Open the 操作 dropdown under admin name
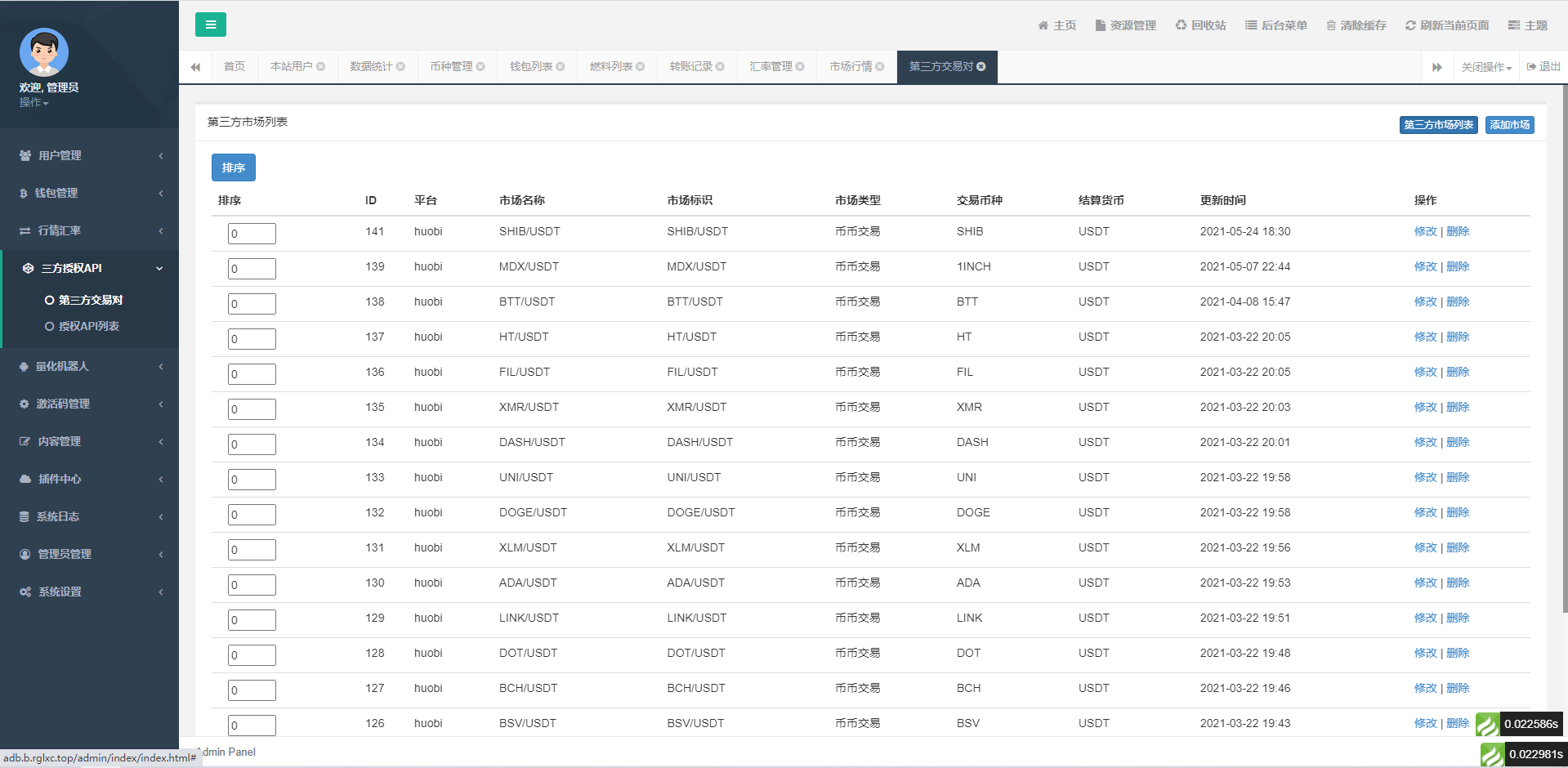This screenshot has height=768, width=1568. coord(34,102)
